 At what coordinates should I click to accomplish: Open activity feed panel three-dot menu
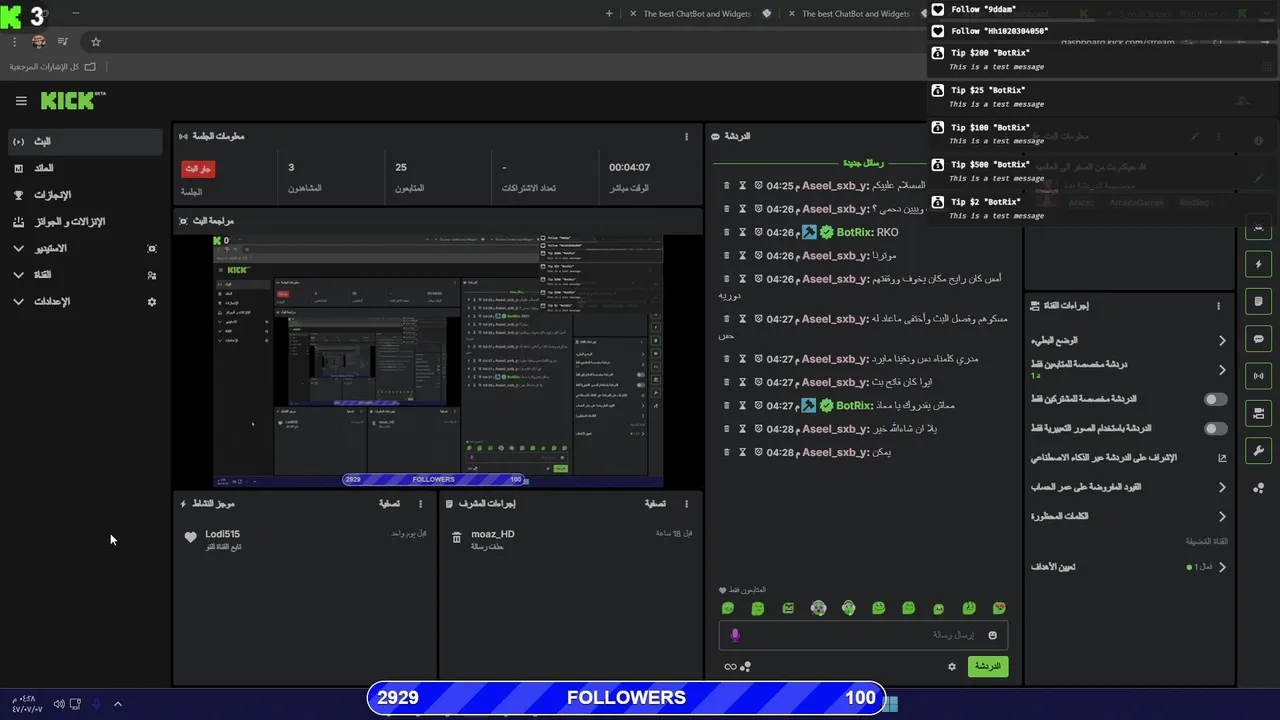[x=420, y=504]
